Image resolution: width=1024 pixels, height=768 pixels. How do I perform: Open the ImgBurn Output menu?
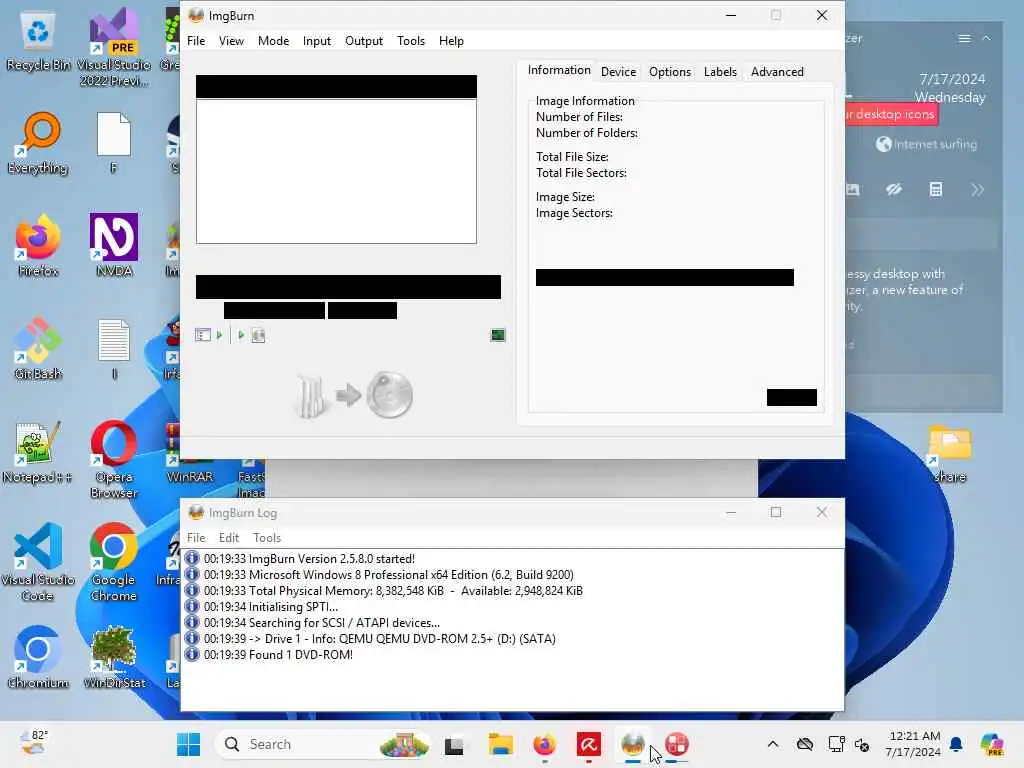[364, 40]
